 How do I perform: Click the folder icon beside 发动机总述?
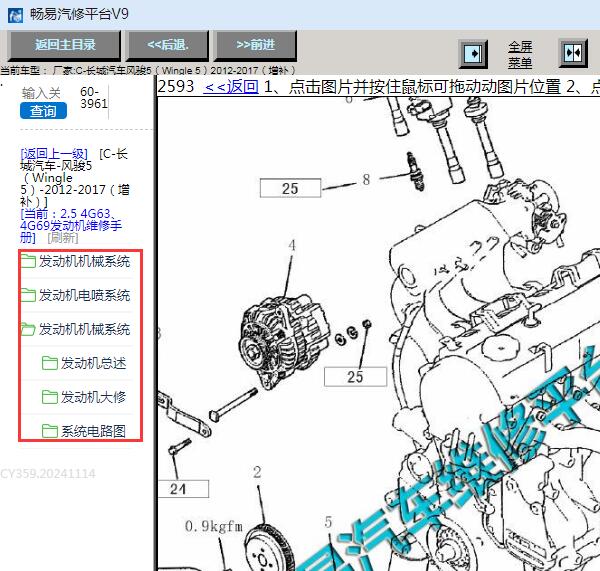[49, 363]
